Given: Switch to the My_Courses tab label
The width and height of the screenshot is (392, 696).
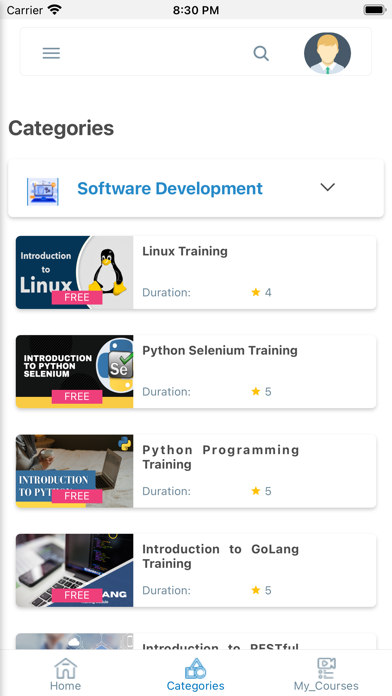Looking at the screenshot, I should [326, 686].
